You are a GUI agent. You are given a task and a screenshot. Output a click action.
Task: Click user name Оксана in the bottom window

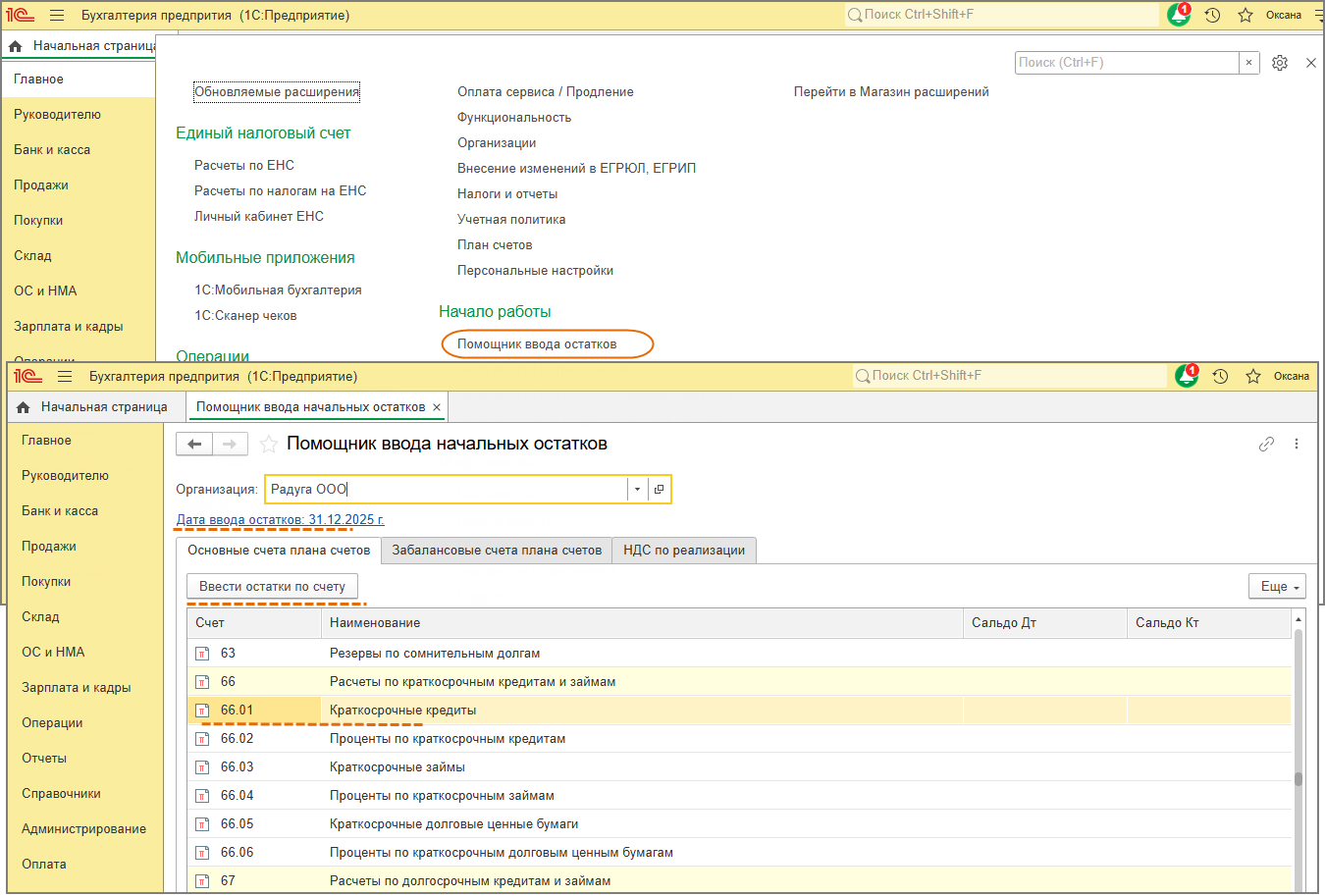[1292, 377]
